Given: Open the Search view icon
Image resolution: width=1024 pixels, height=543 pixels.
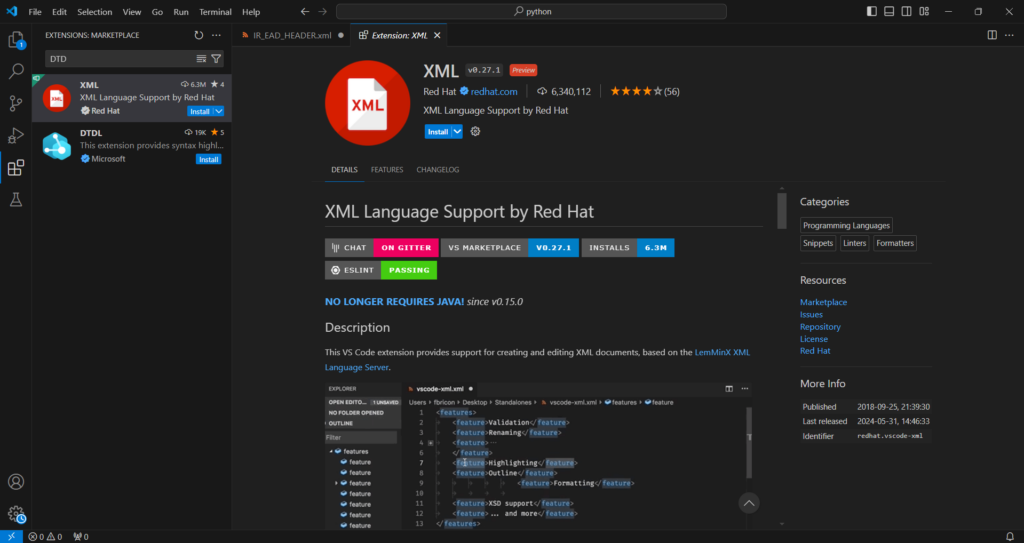Looking at the screenshot, I should [x=16, y=71].
